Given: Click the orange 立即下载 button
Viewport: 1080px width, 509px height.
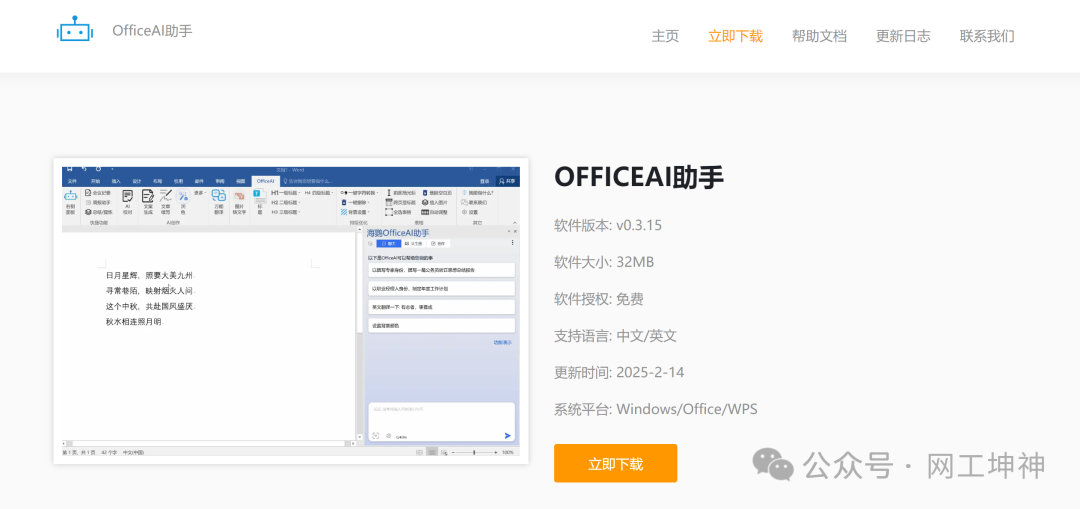Looking at the screenshot, I should (615, 464).
